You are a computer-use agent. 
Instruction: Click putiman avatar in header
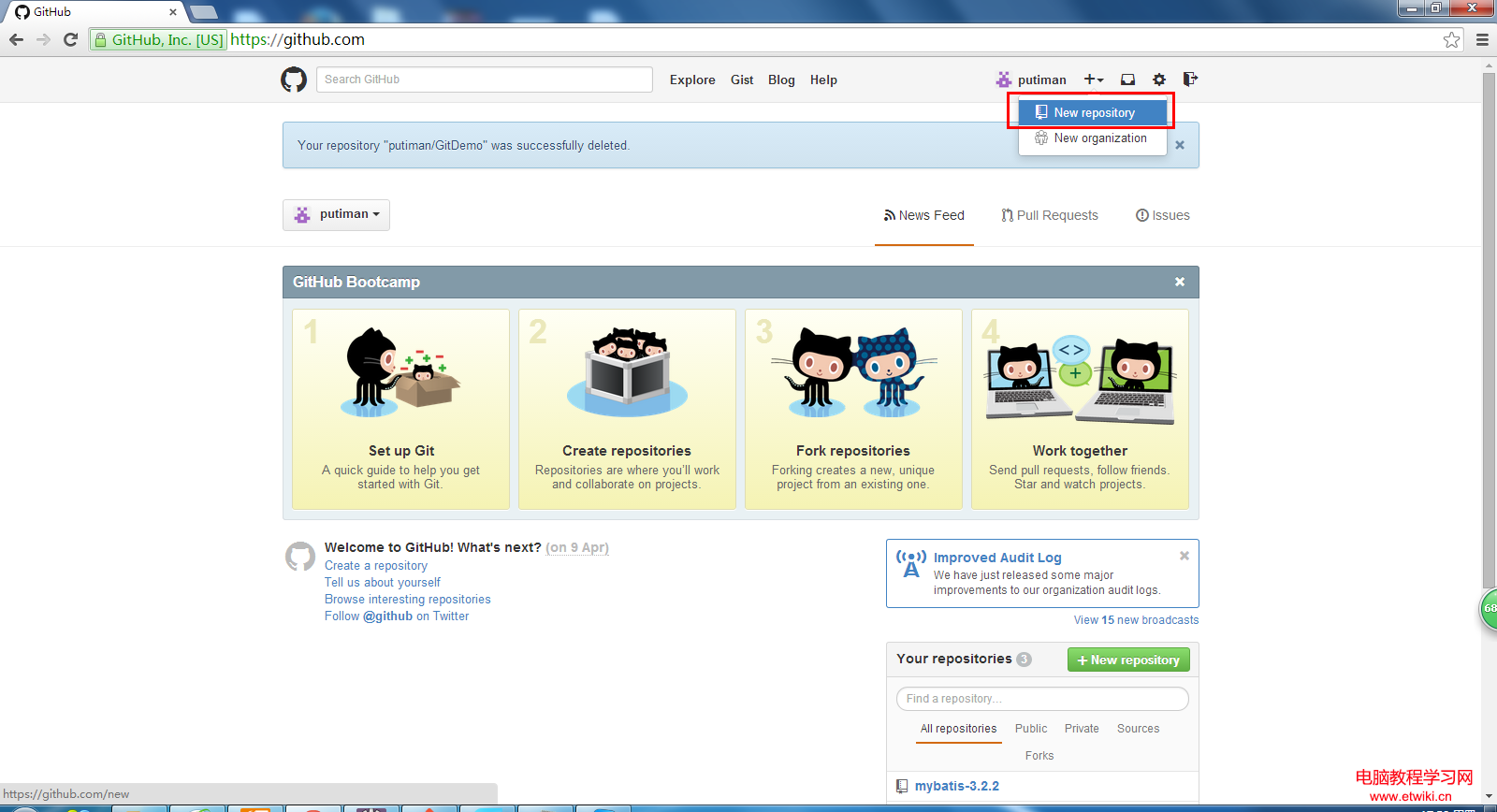point(1004,80)
